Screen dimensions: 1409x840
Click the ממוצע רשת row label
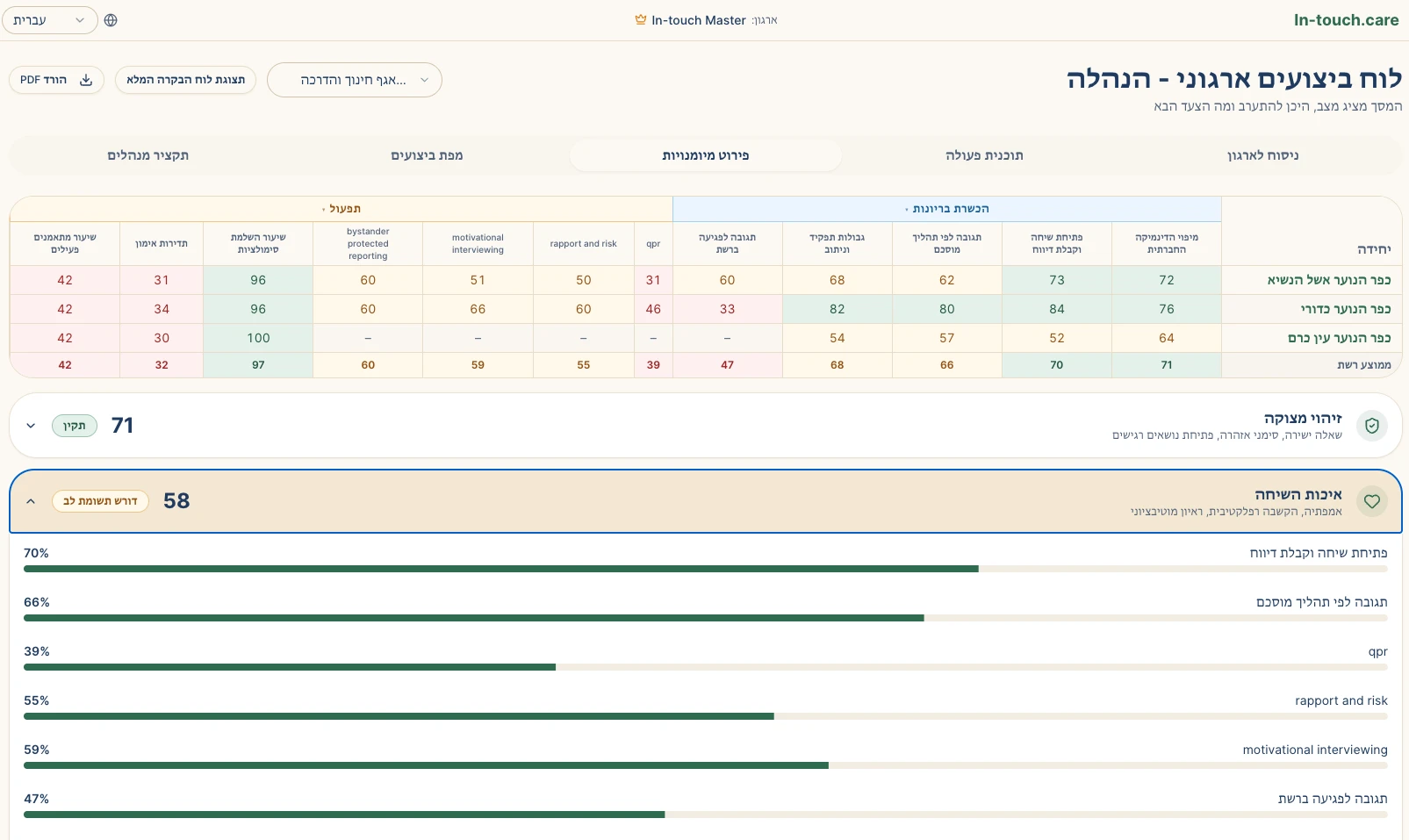[1363, 365]
